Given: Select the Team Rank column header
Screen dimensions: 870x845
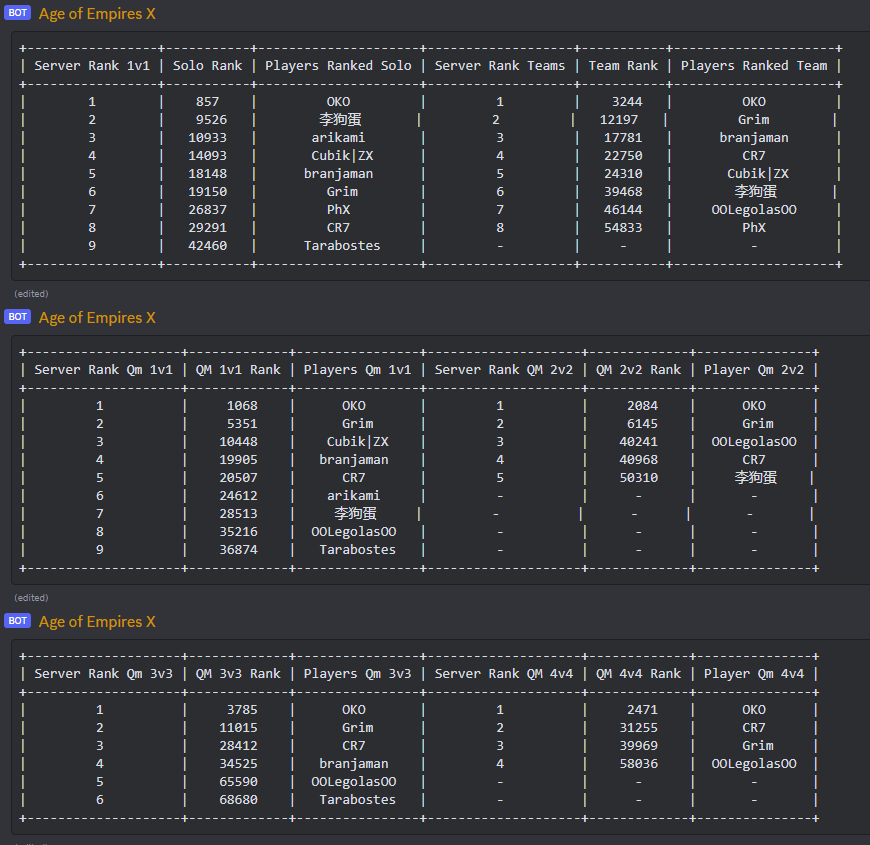Looking at the screenshot, I should 623,66.
